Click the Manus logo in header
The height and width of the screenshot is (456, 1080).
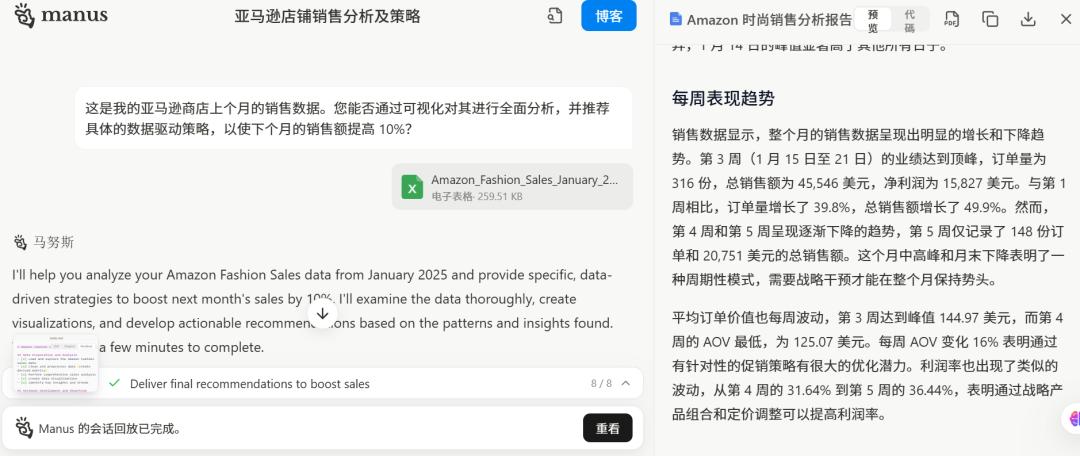click(61, 16)
